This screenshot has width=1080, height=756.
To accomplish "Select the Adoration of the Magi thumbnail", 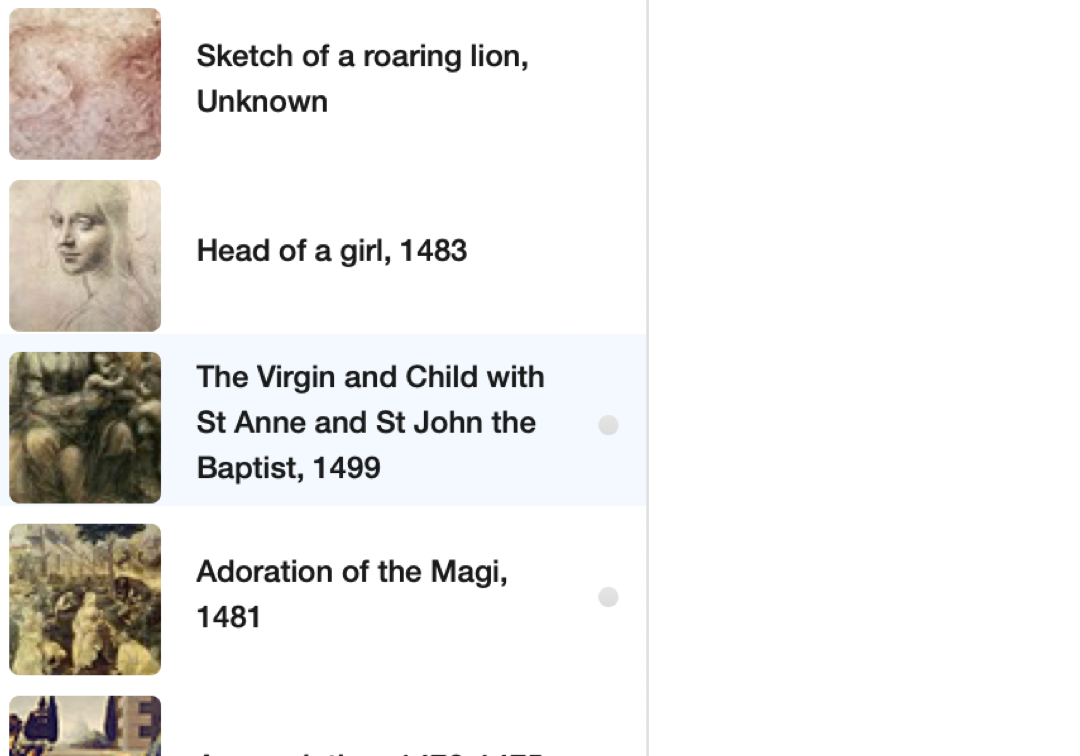I will (85, 599).
